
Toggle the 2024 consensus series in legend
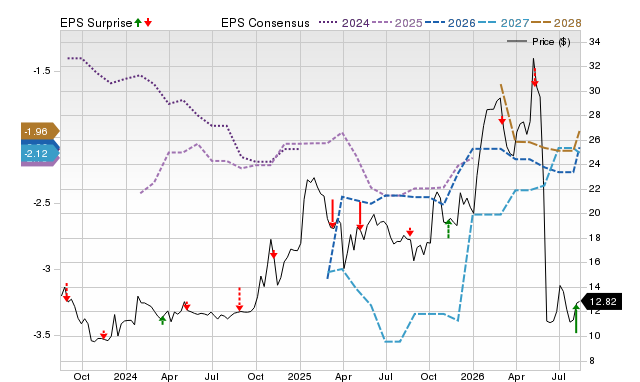pos(344,23)
